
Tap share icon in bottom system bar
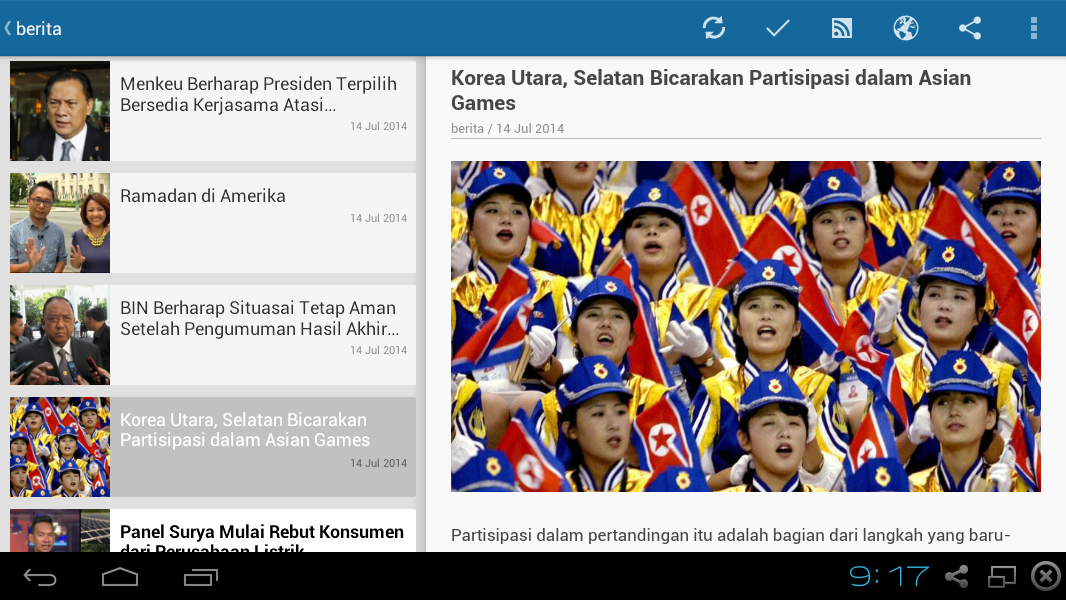coord(957,576)
